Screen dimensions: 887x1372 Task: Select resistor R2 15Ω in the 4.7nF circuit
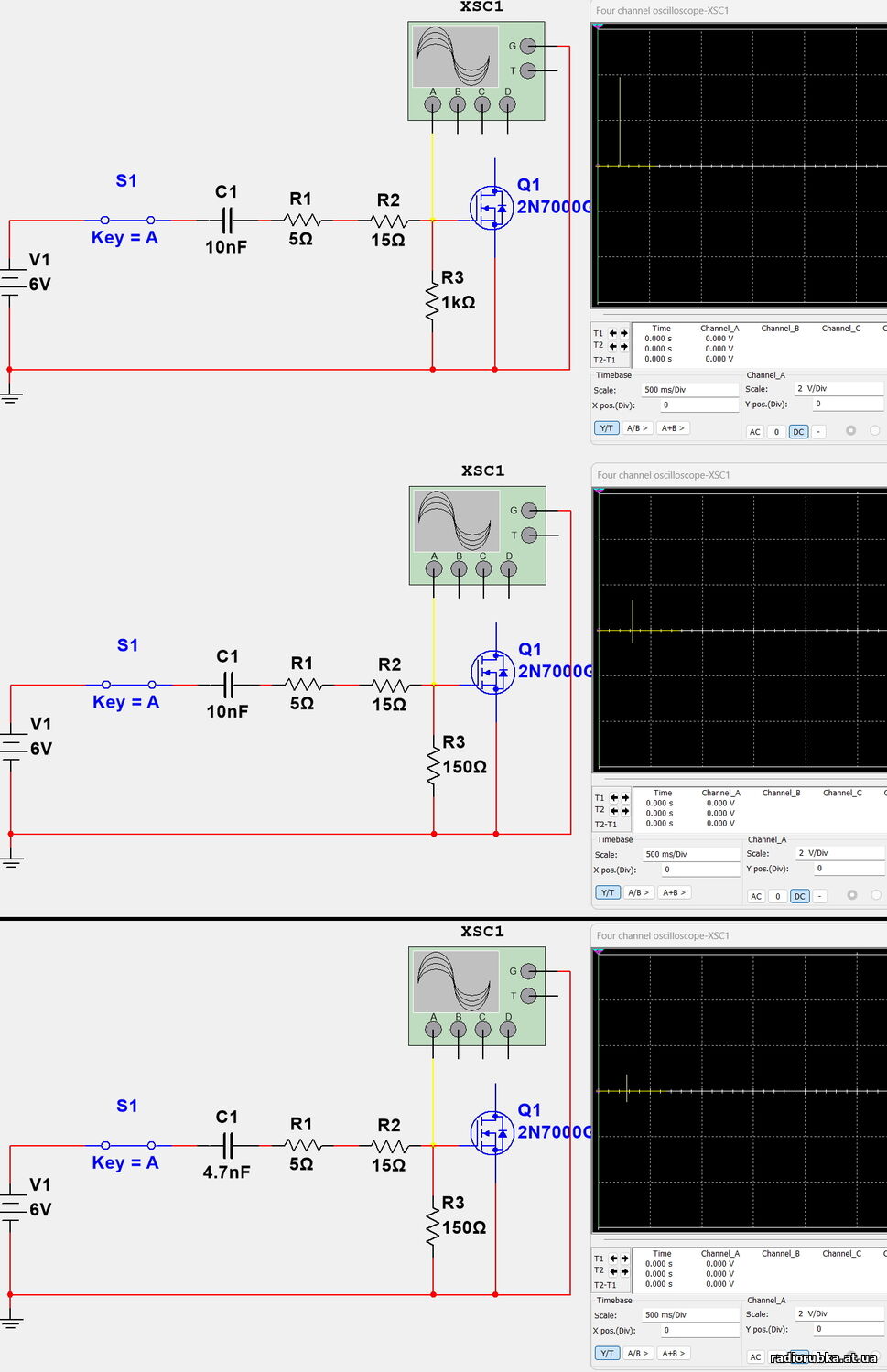pyautogui.click(x=389, y=1145)
